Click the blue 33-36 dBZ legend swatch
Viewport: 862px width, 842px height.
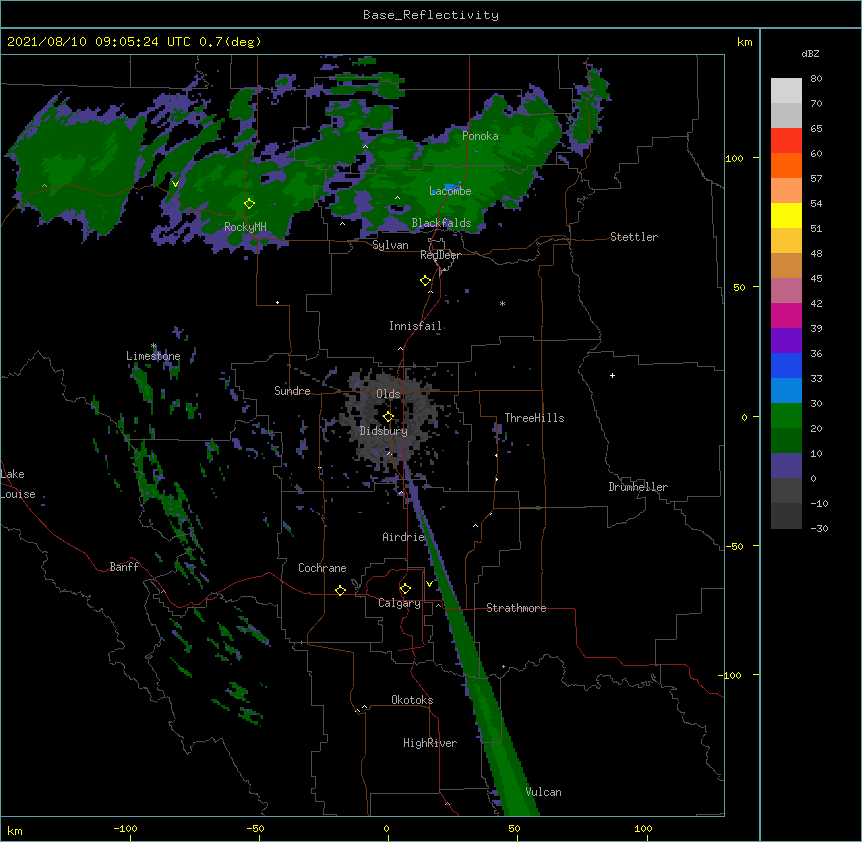[786, 365]
